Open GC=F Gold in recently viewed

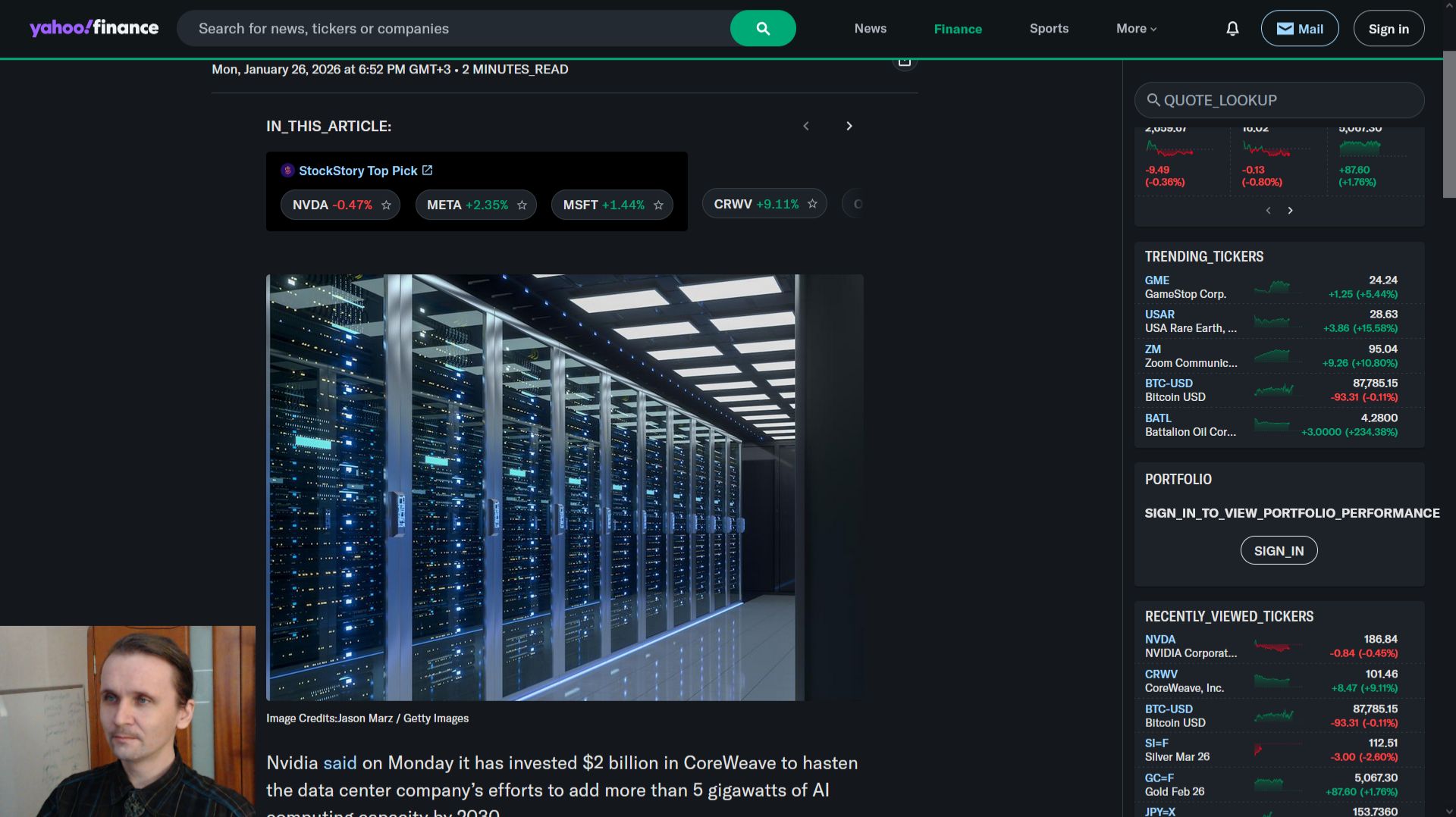pyautogui.click(x=1159, y=778)
